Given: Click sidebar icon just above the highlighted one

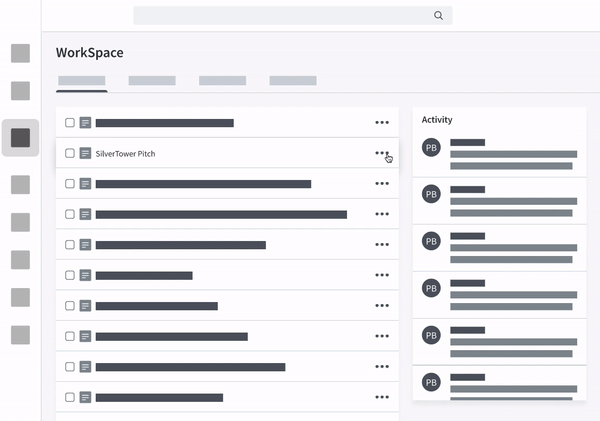Looking at the screenshot, I should click(x=20, y=90).
